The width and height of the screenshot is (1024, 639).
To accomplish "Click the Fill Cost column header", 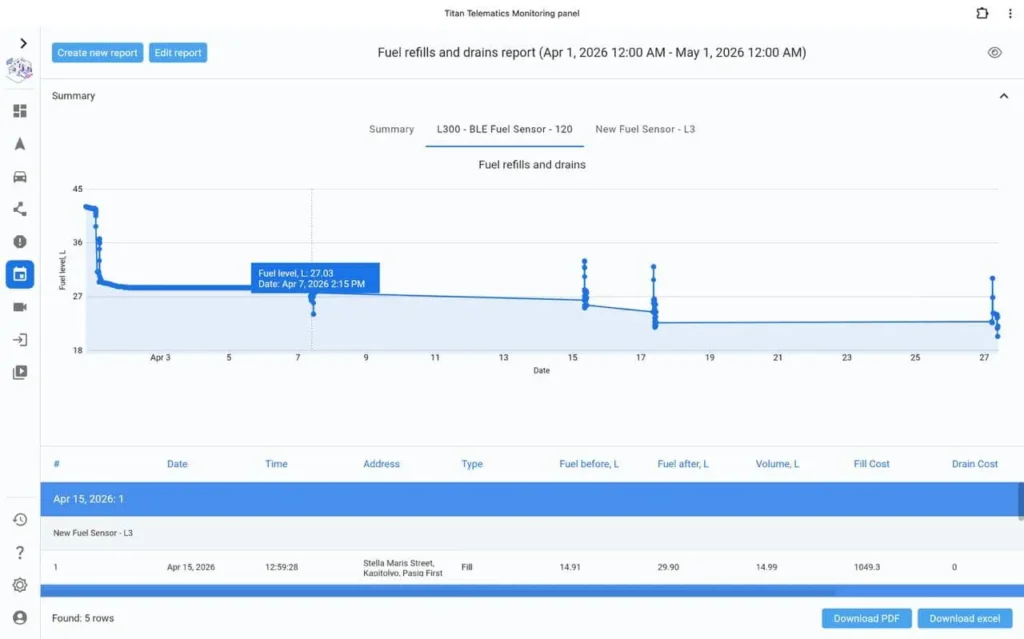I will click(871, 464).
